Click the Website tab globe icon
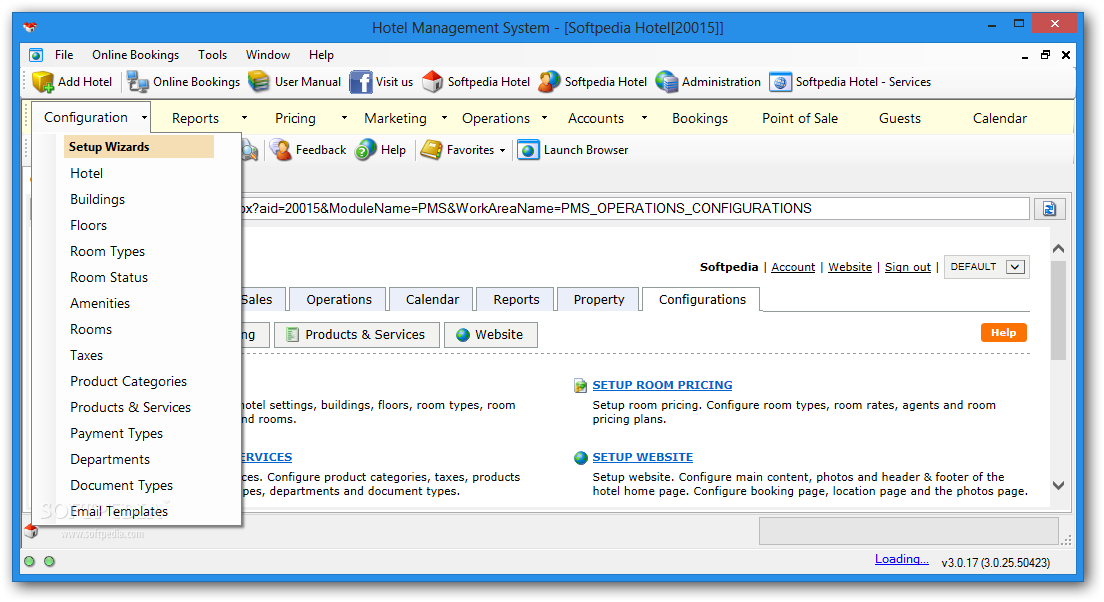 tap(463, 335)
